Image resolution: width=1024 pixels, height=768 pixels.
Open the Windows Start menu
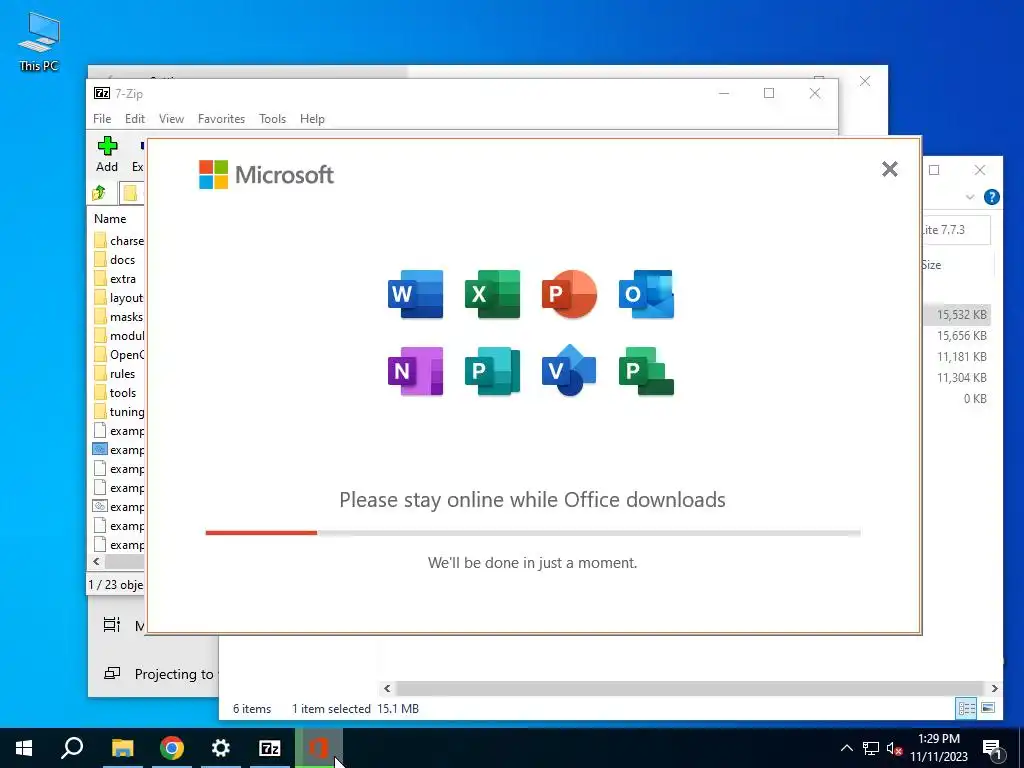[24, 748]
